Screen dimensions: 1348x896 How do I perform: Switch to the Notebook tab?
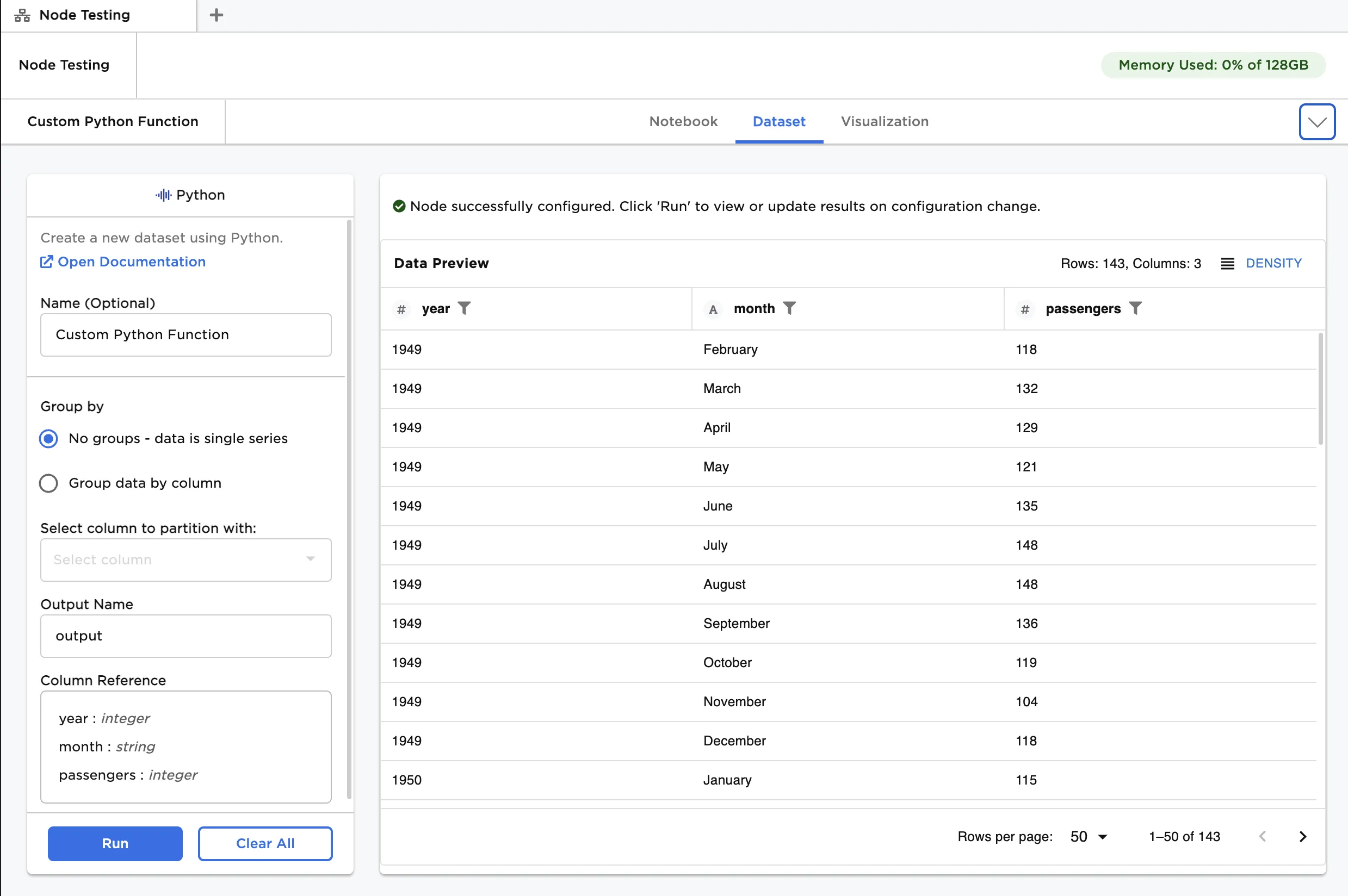pos(683,122)
